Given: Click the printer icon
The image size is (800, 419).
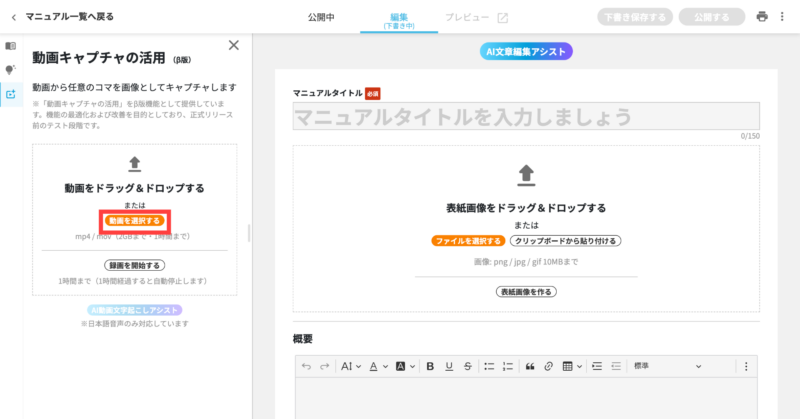Looking at the screenshot, I should coord(762,17).
